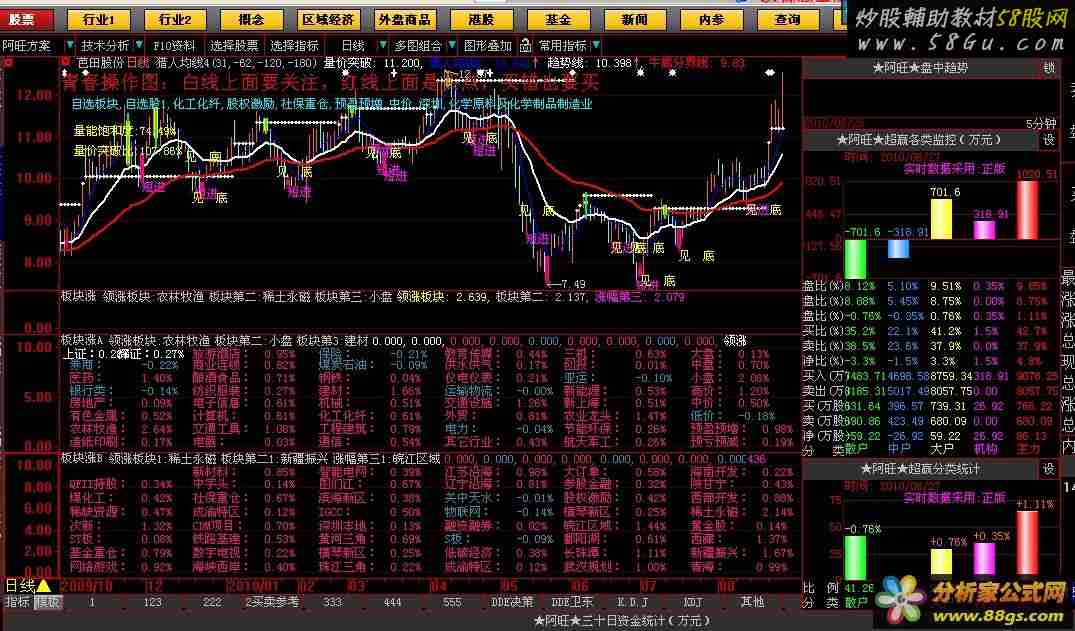Open the 选择股票 menu
Image resolution: width=1075 pixels, height=631 pixels.
pyautogui.click(x=234, y=46)
